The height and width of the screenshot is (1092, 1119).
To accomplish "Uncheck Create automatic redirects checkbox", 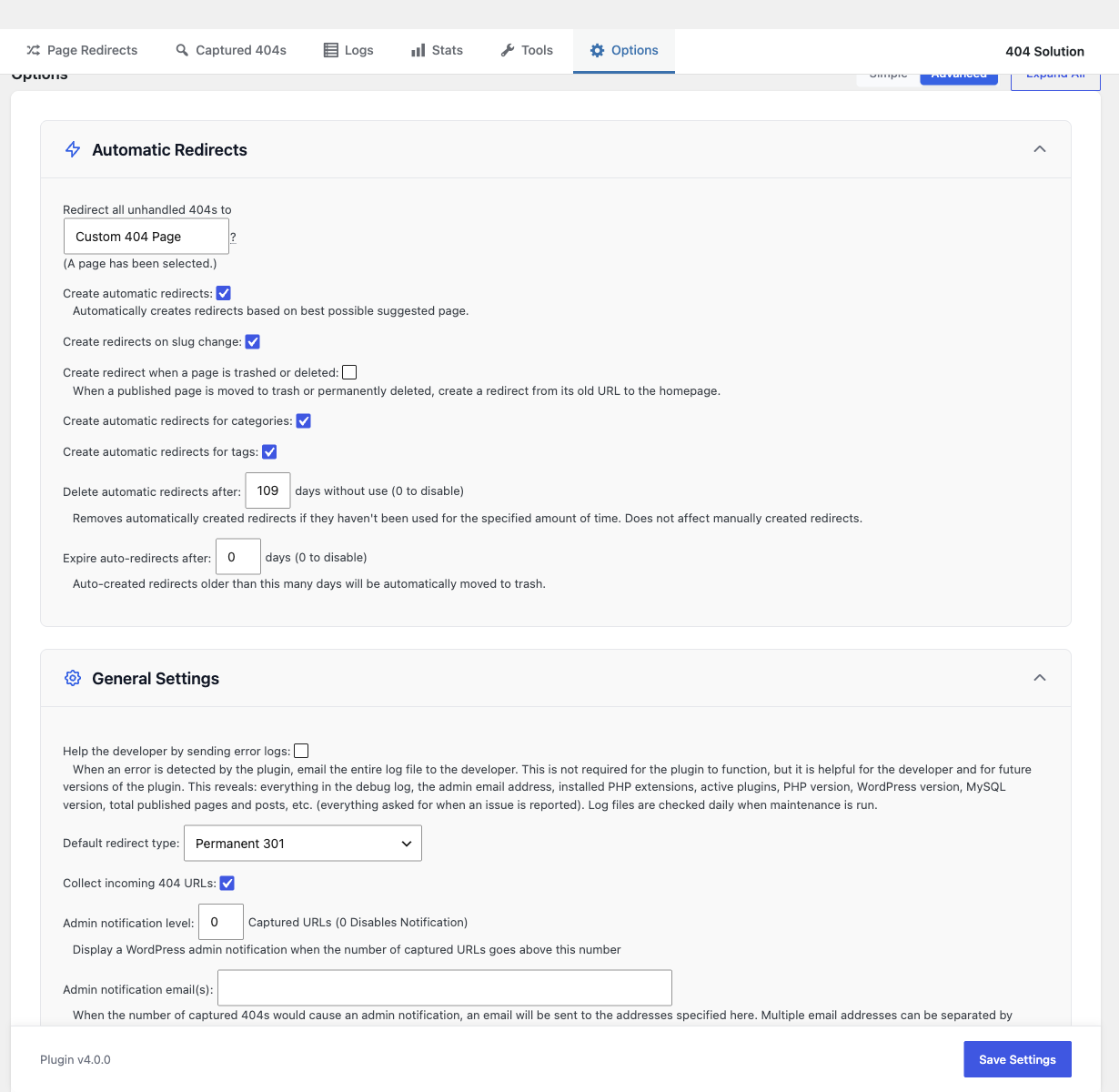I will click(224, 293).
